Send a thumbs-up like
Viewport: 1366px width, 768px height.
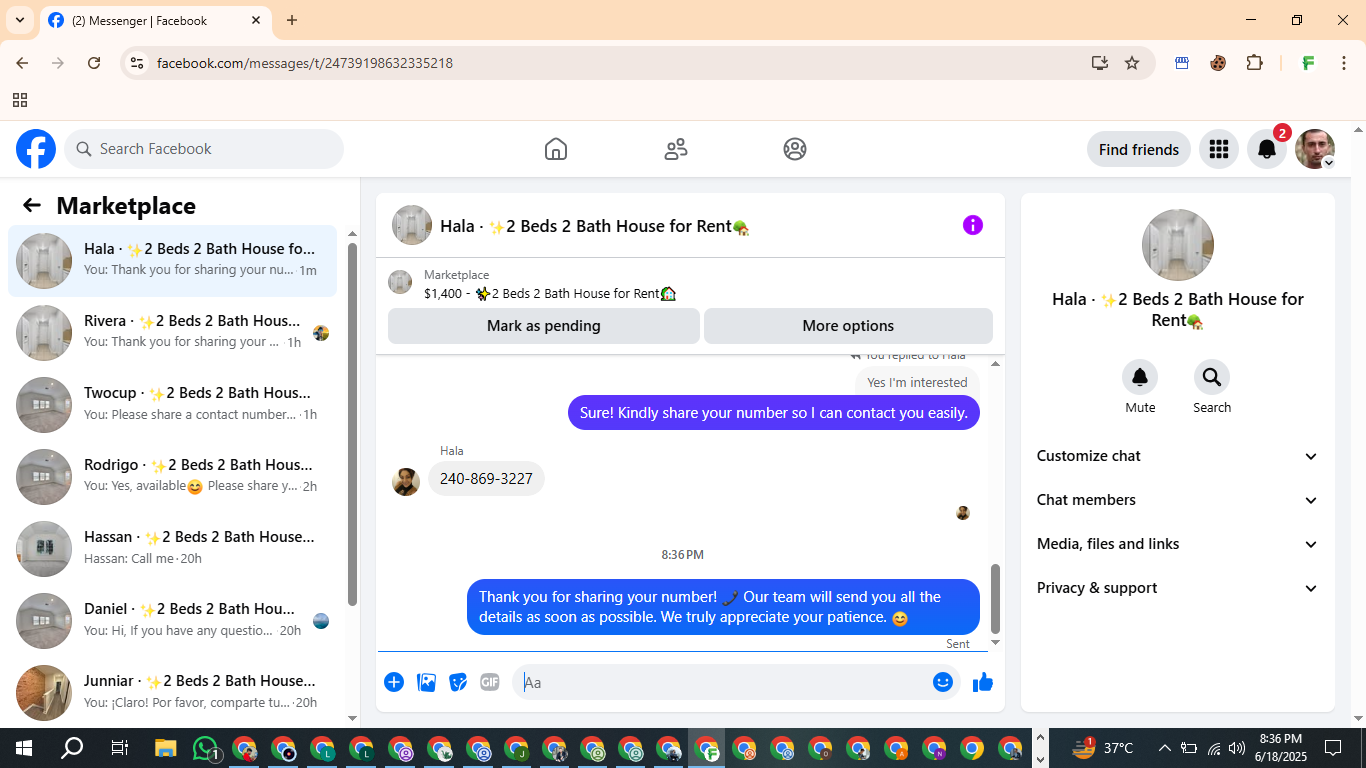(983, 682)
